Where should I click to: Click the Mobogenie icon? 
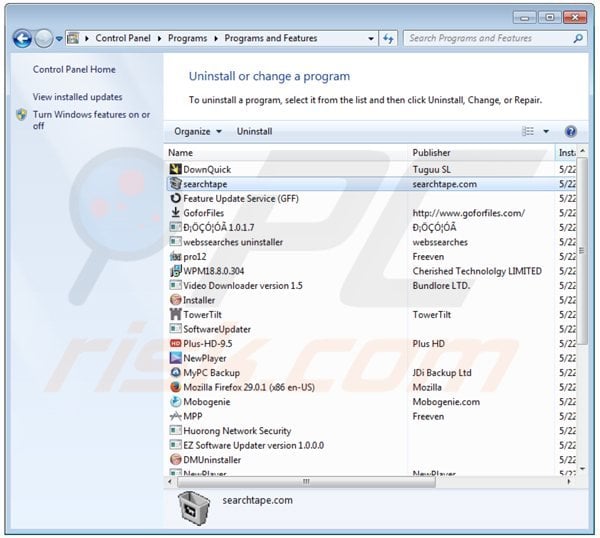point(175,402)
